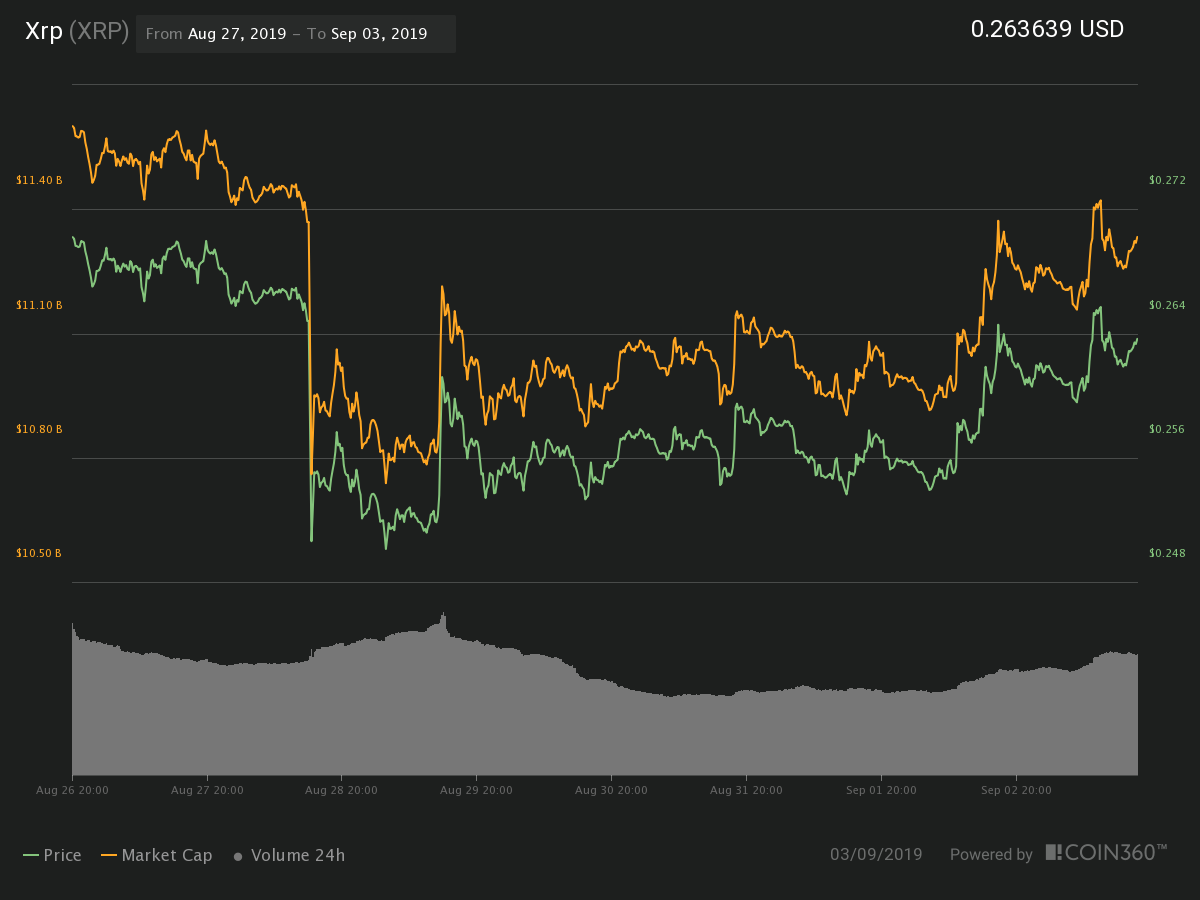Click the Powered by text link
Image resolution: width=1200 pixels, height=900 pixels.
tap(991, 855)
